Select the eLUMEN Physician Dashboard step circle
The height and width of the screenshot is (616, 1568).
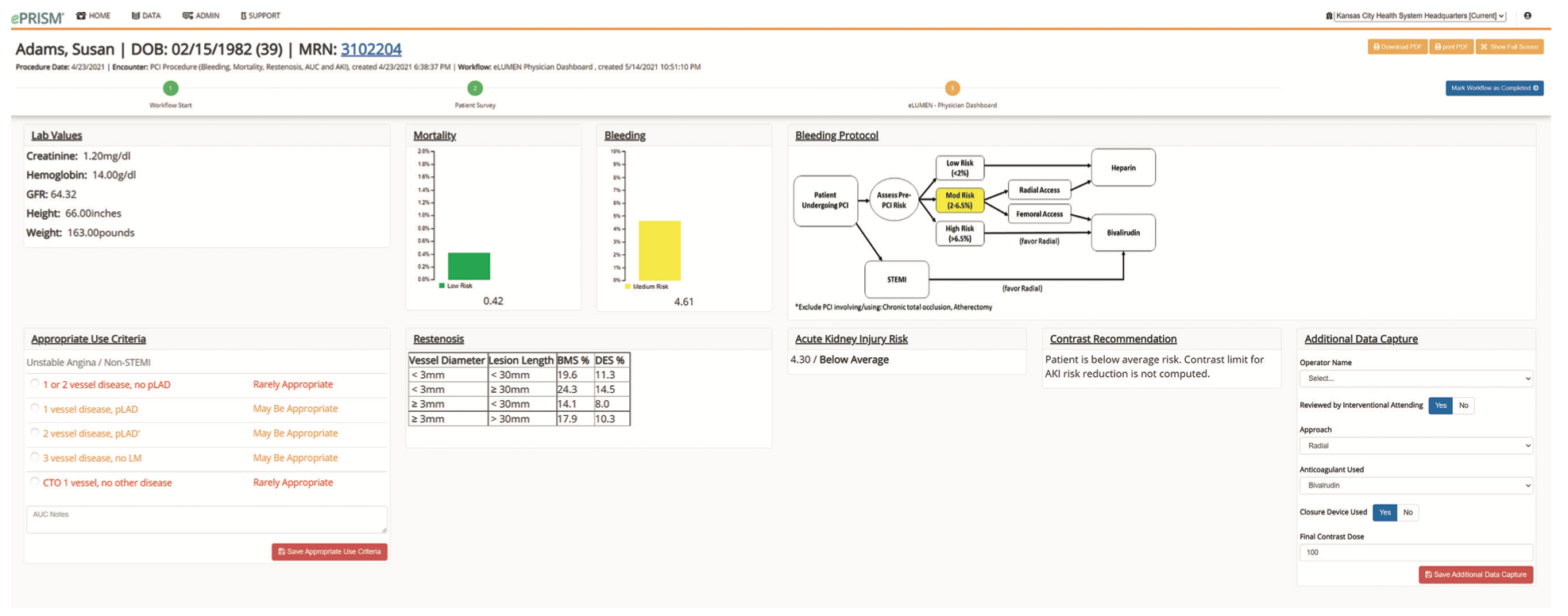[952, 88]
